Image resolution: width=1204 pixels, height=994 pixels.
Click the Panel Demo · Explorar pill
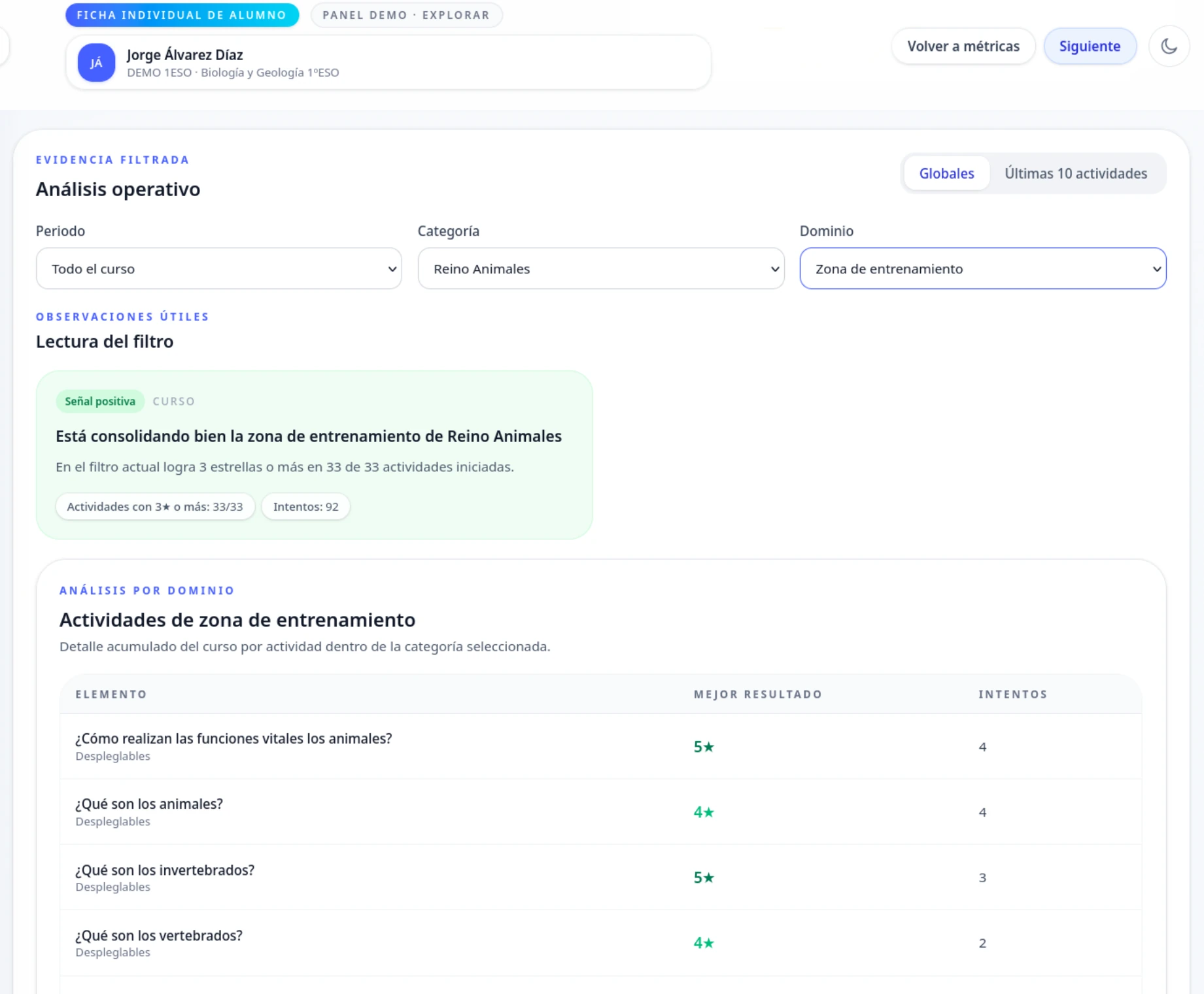(x=406, y=15)
